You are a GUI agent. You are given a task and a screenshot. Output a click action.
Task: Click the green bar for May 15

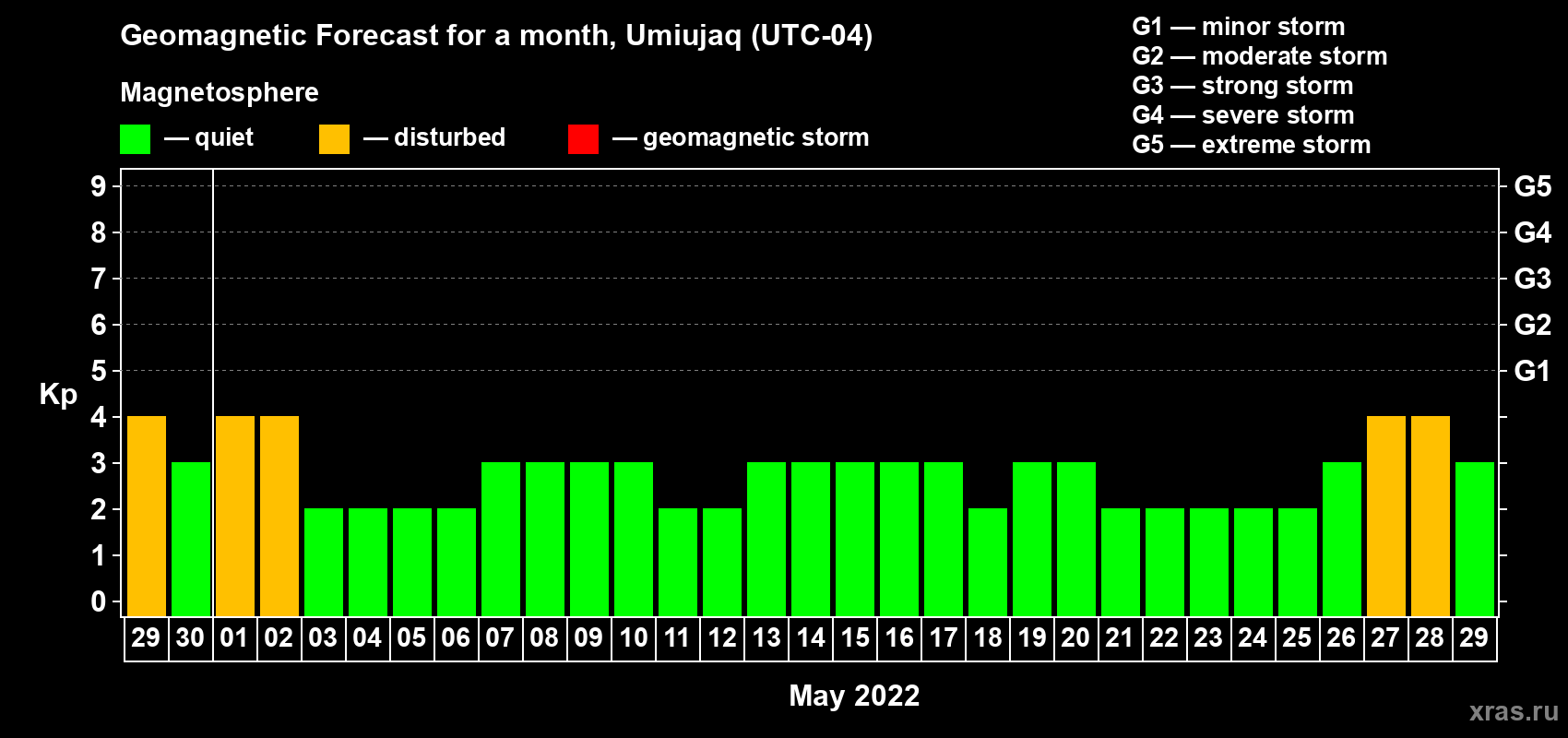pyautogui.click(x=855, y=539)
